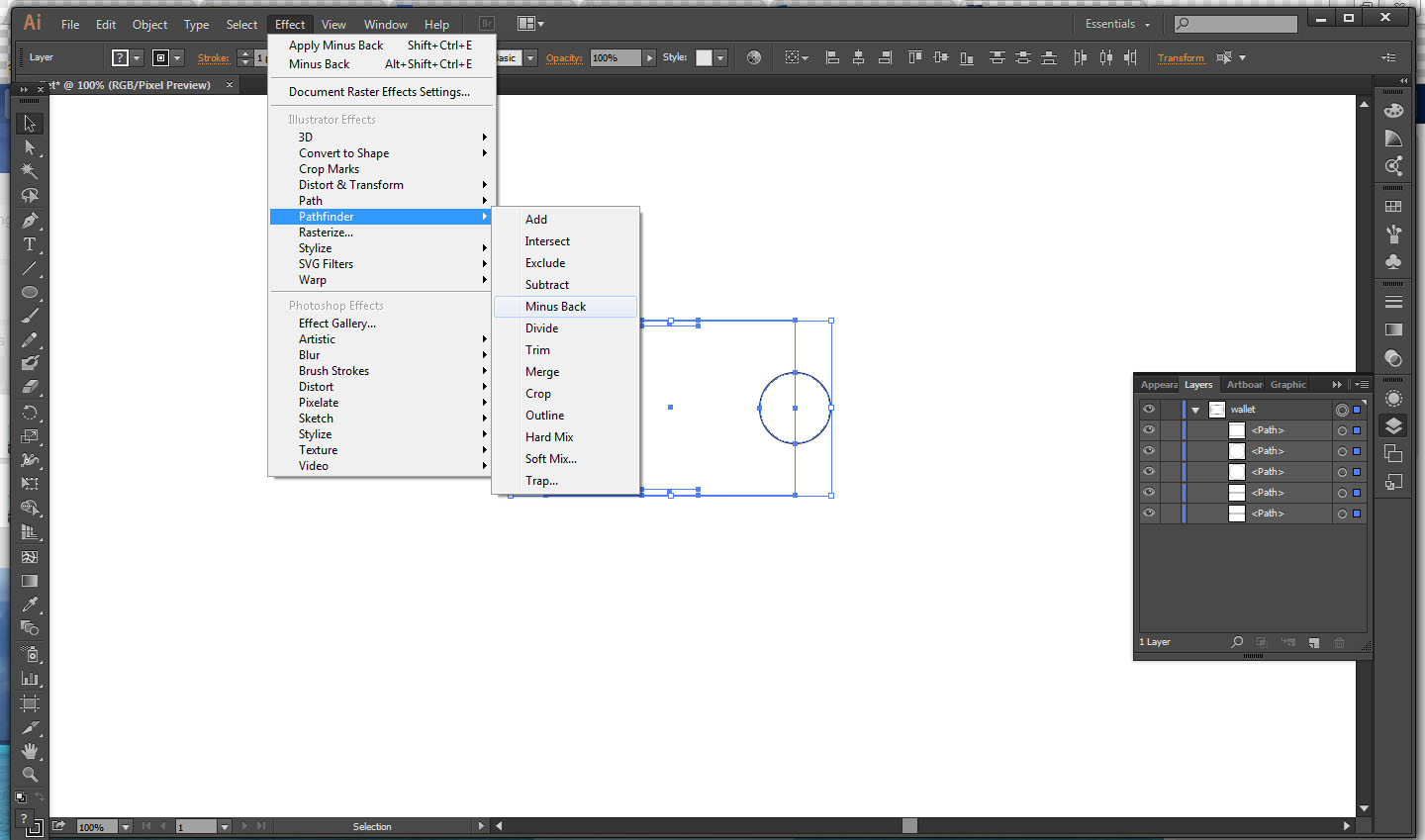Select the Eraser tool
This screenshot has width=1425, height=840.
pos(30,387)
